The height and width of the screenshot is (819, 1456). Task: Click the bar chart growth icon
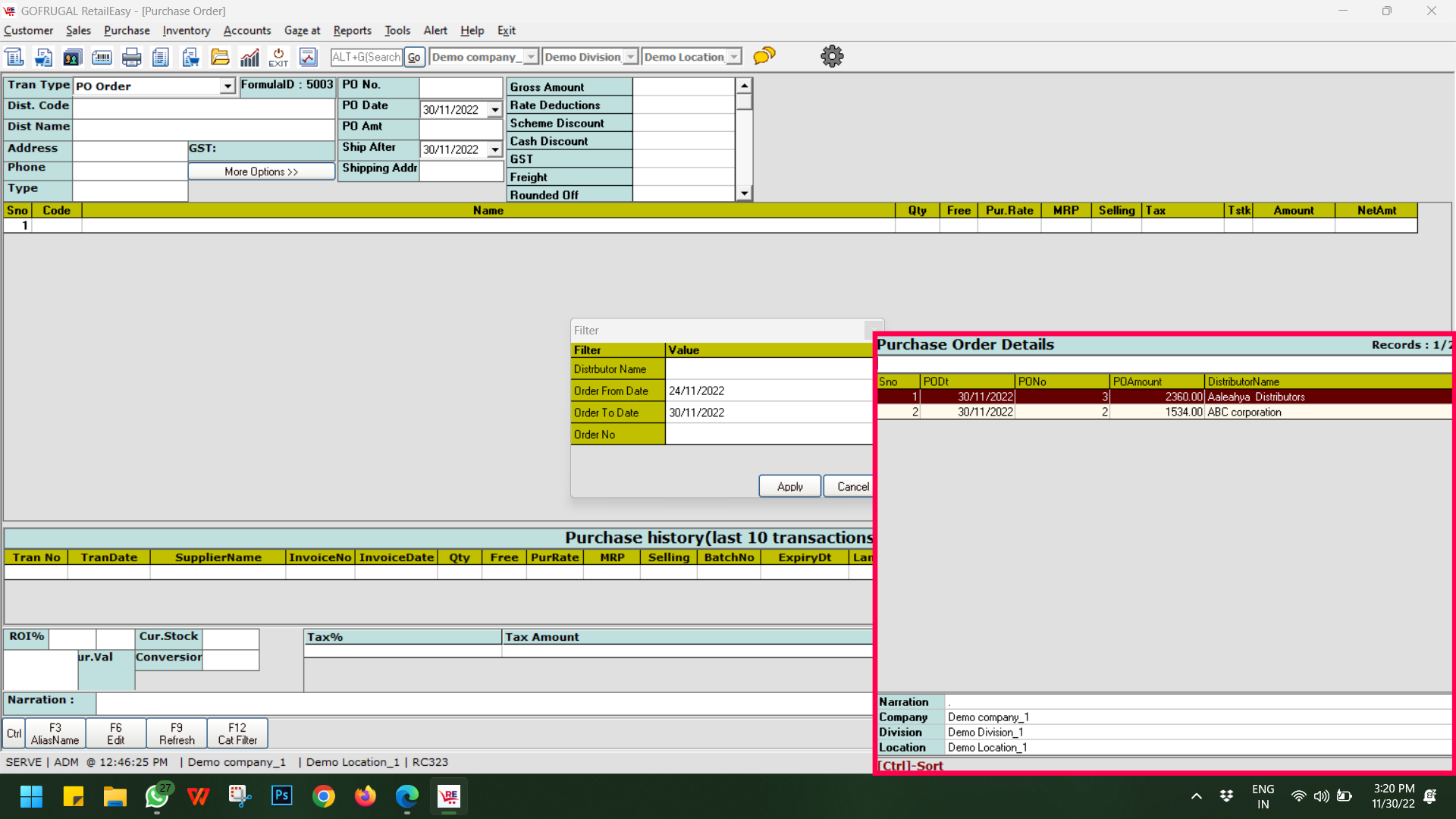pyautogui.click(x=249, y=57)
